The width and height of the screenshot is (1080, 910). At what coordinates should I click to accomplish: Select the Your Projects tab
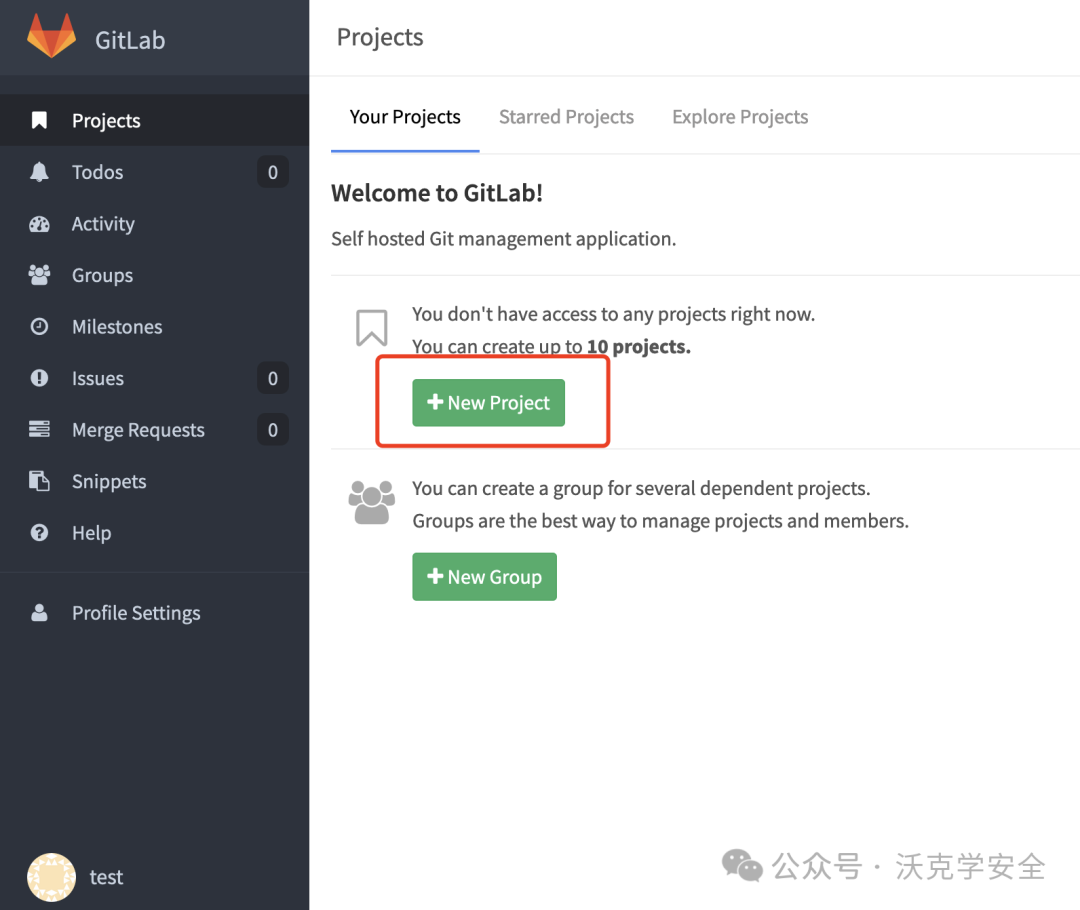coord(405,117)
